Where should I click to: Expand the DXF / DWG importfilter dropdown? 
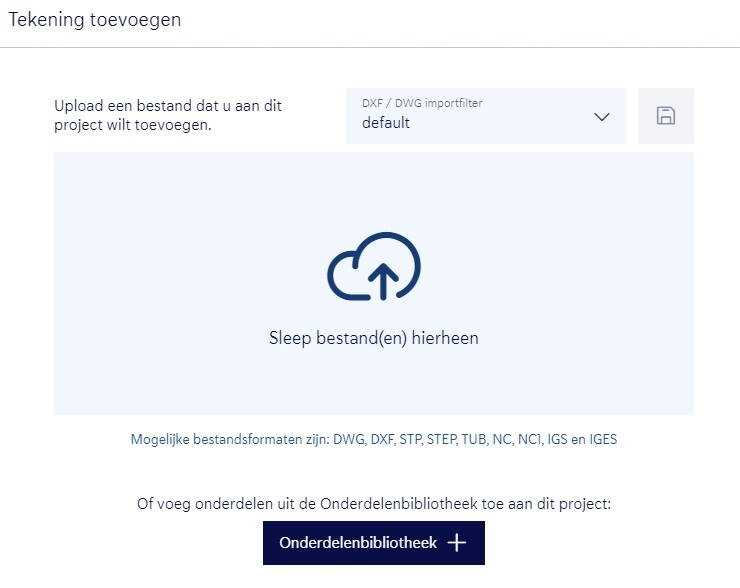(x=485, y=116)
